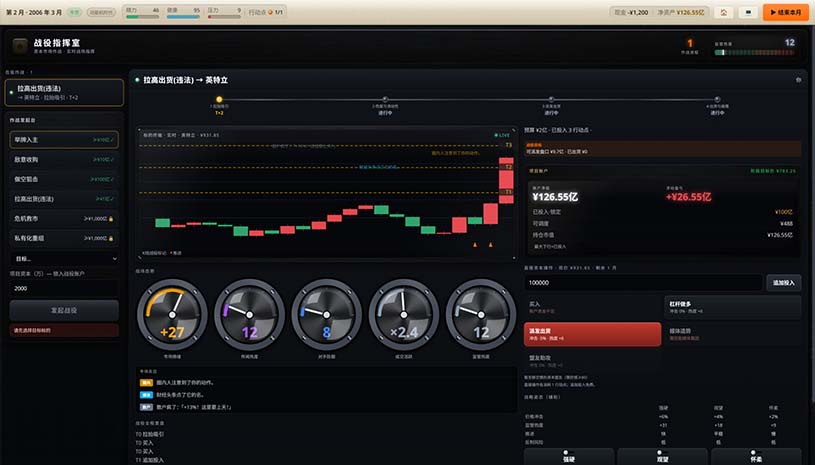815x465 pixels.
Task: Click the capital input field showing 2000
Action: [64, 288]
